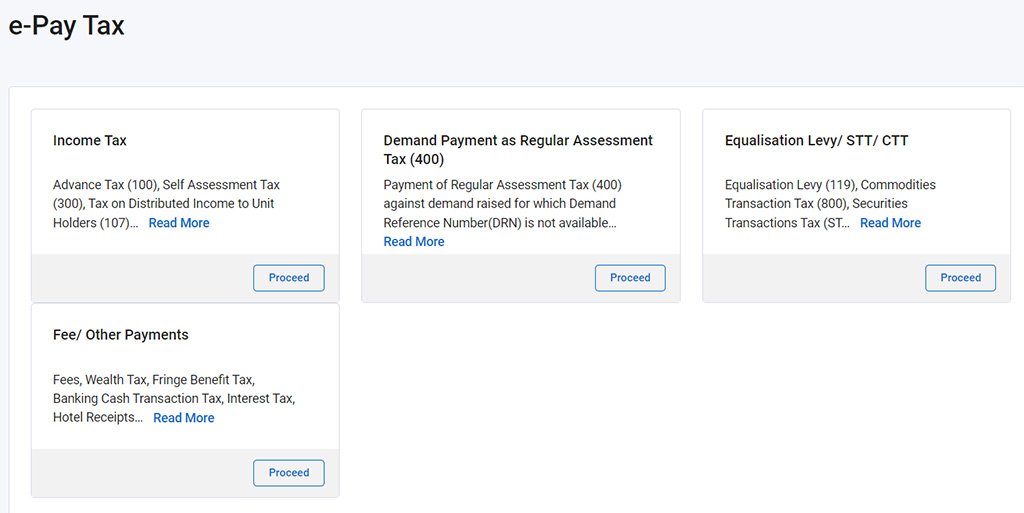Click the Fee/ Other Payments card title
The height and width of the screenshot is (513, 1024).
click(x=121, y=335)
